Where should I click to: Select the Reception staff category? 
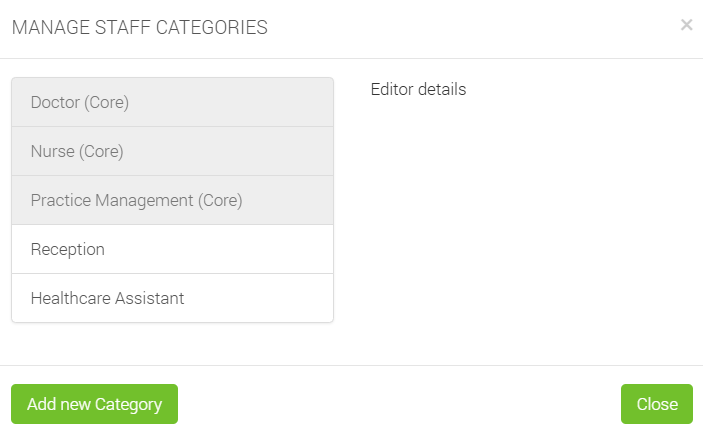tap(172, 249)
